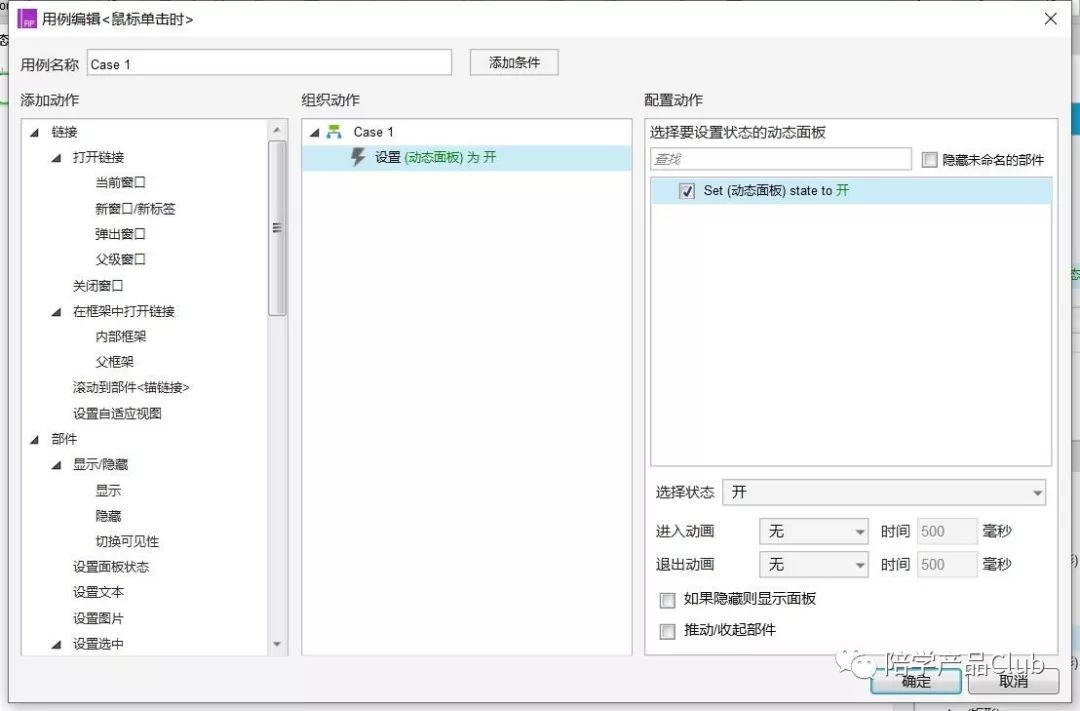This screenshot has height=711, width=1080.
Task: Click the lightning bolt action icon
Action: click(x=358, y=157)
